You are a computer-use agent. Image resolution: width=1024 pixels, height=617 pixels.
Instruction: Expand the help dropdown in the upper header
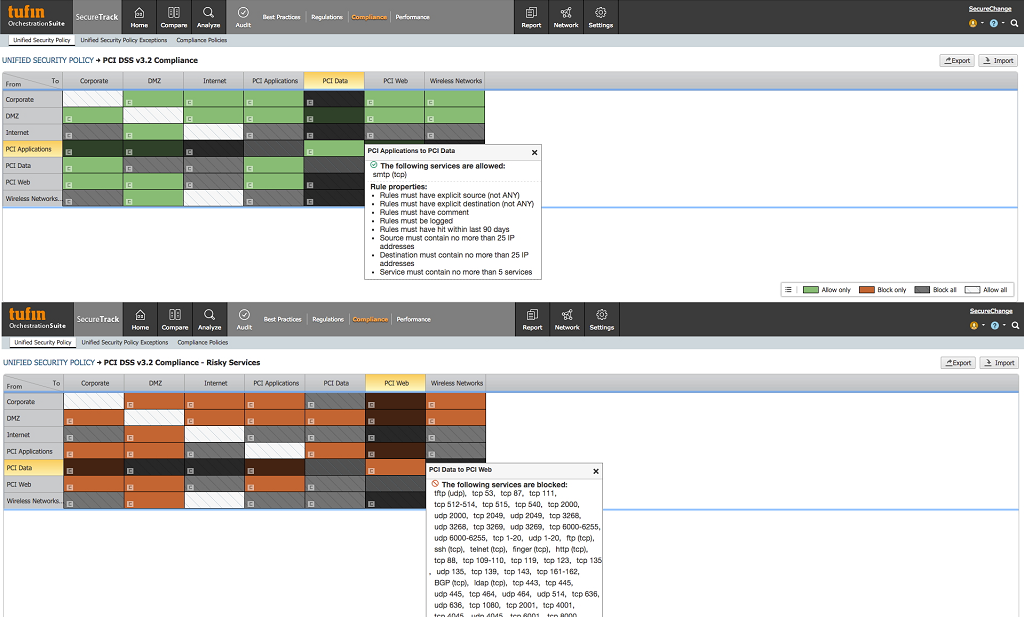997,22
